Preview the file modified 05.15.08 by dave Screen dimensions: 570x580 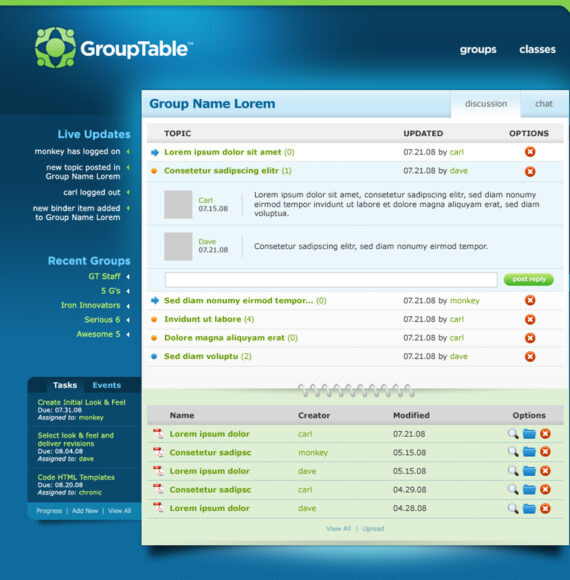pyautogui.click(x=513, y=471)
